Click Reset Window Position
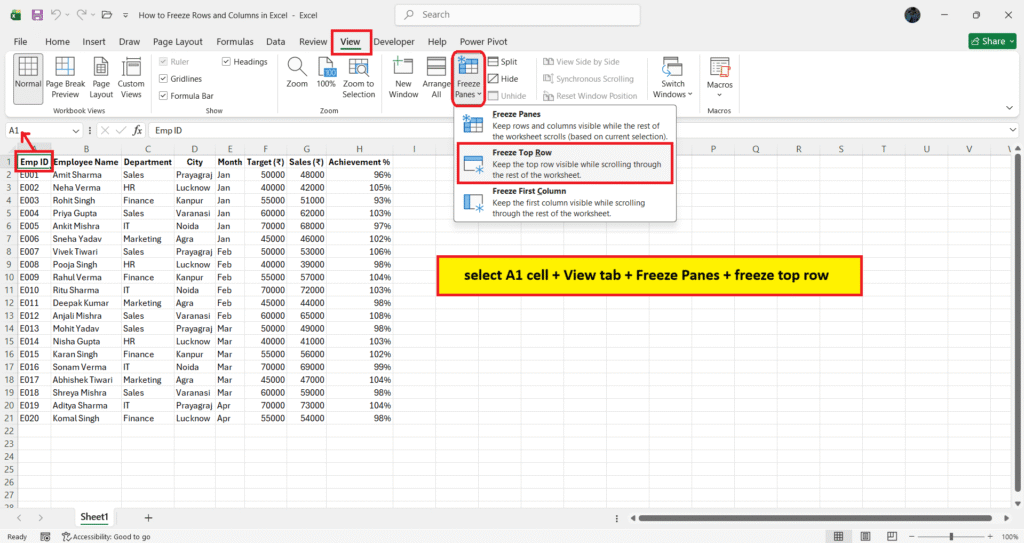This screenshot has width=1024, height=543. point(590,95)
